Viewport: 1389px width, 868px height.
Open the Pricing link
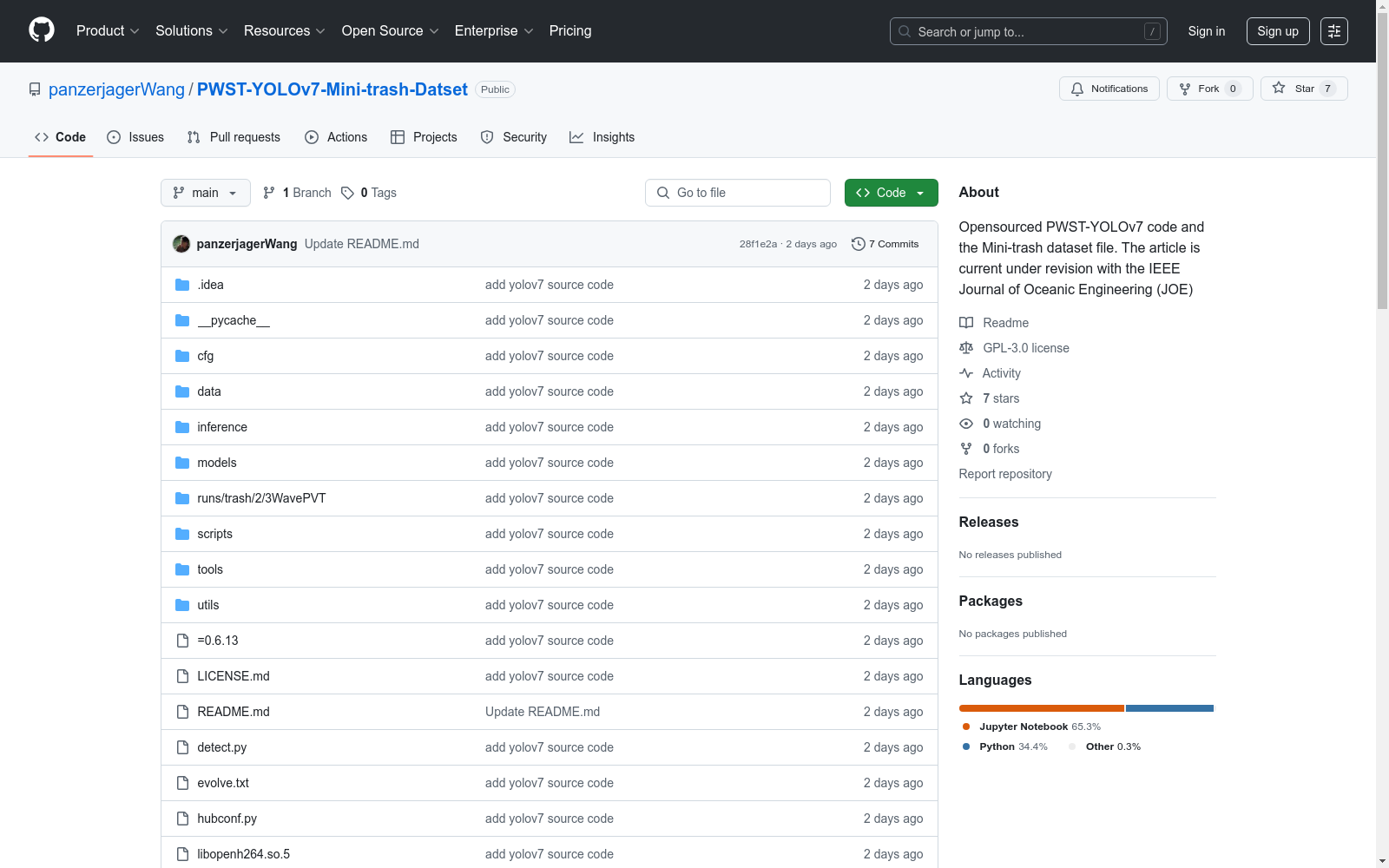[x=570, y=31]
